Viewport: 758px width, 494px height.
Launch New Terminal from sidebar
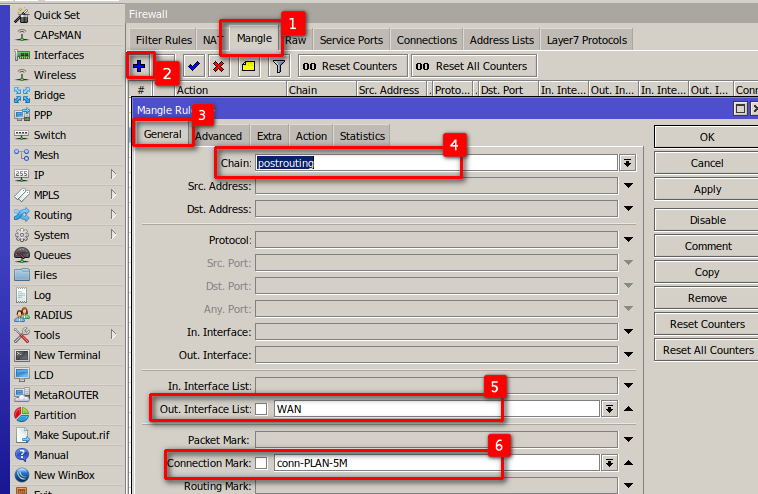pyautogui.click(x=66, y=355)
